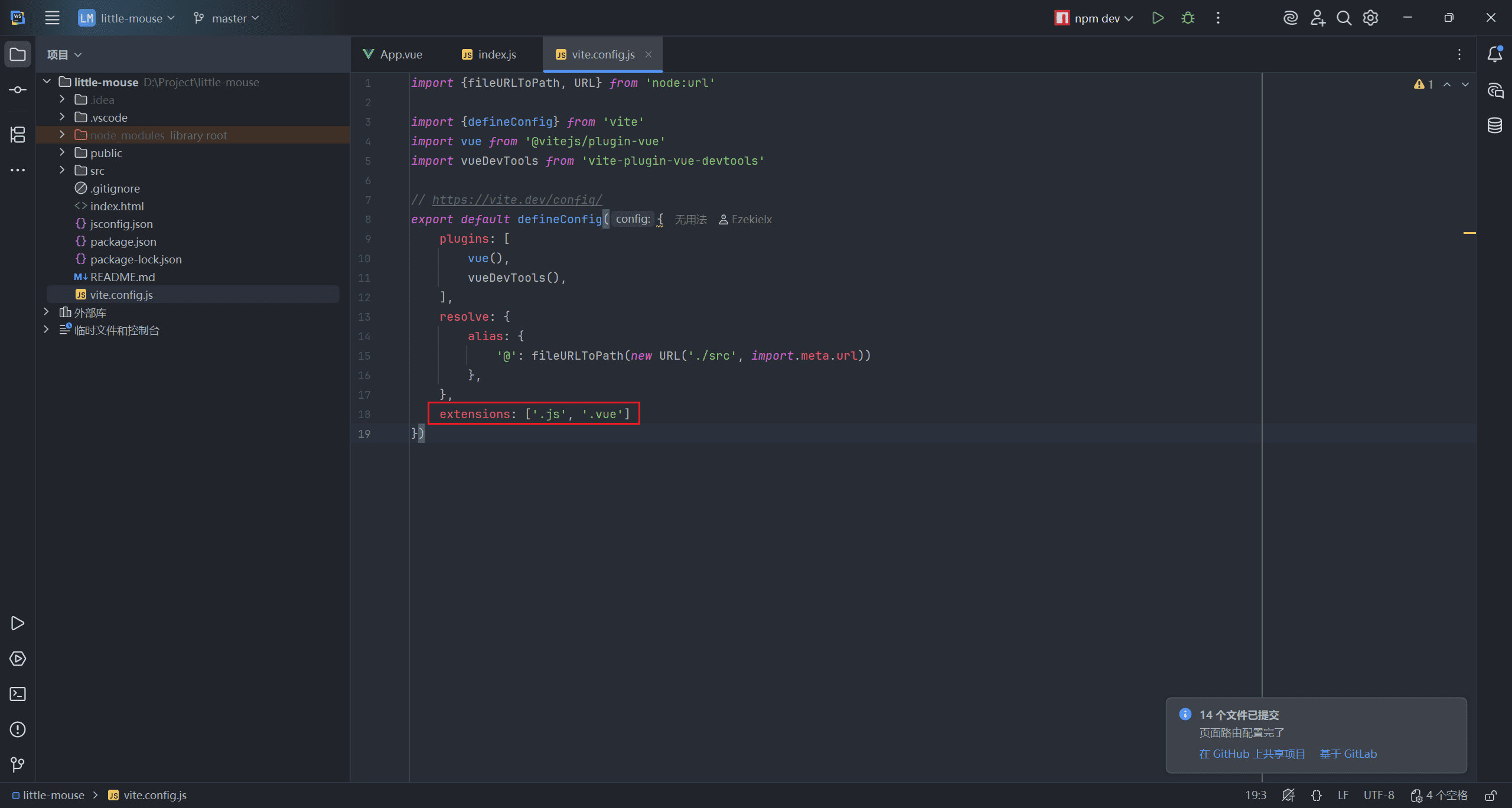This screenshot has width=1512, height=808.
Task: Open the Structure tool window icon
Action: pos(18,135)
